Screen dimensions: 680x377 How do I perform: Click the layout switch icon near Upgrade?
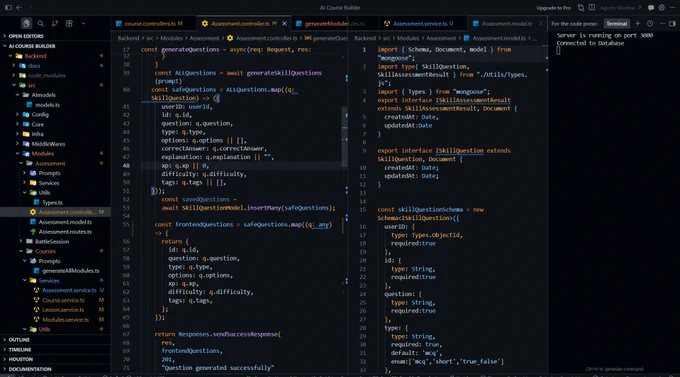(x=581, y=7)
